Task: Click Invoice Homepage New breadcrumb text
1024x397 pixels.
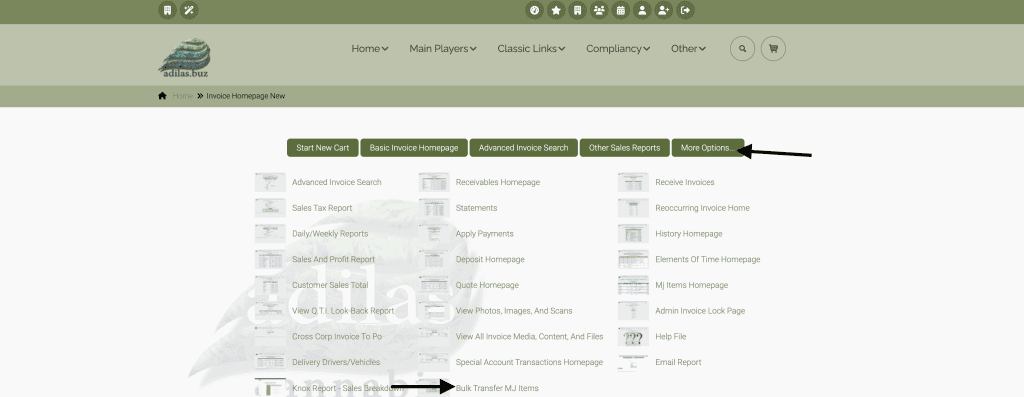Action: point(246,96)
